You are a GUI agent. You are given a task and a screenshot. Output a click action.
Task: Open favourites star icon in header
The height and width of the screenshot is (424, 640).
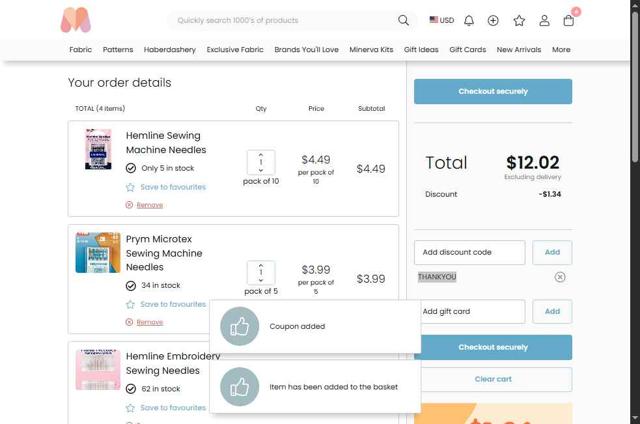[x=519, y=20]
